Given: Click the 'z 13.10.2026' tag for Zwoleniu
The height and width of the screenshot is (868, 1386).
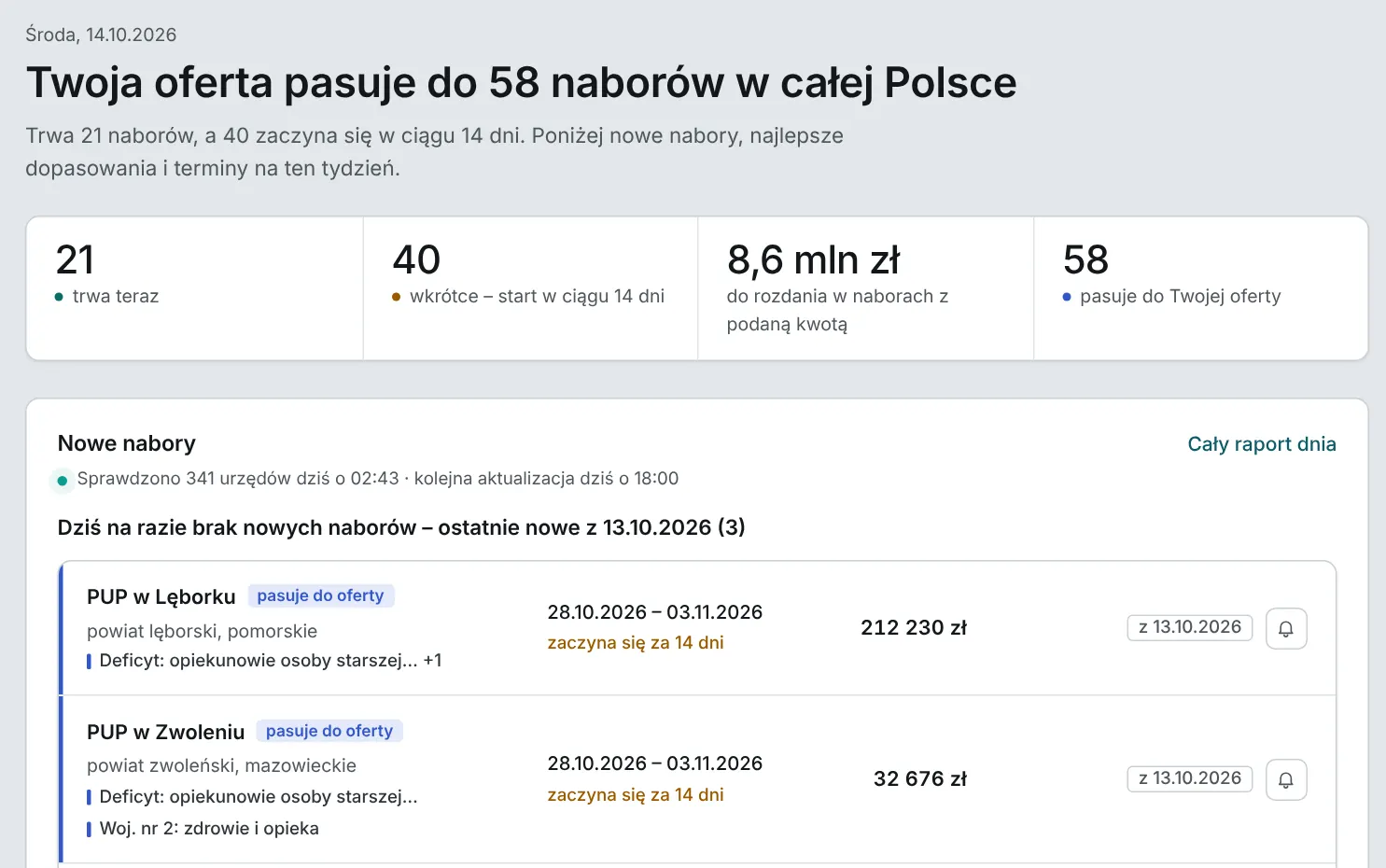Looking at the screenshot, I should click(x=1190, y=778).
